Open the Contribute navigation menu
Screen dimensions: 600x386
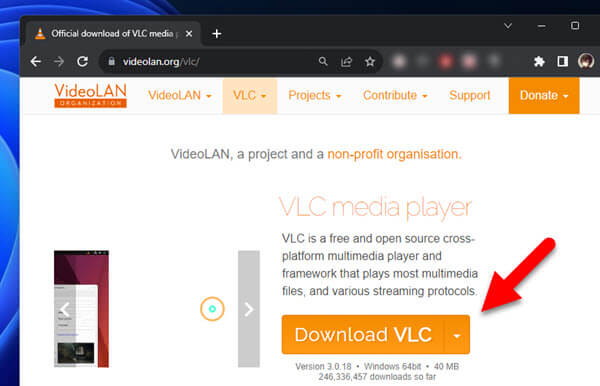395,95
